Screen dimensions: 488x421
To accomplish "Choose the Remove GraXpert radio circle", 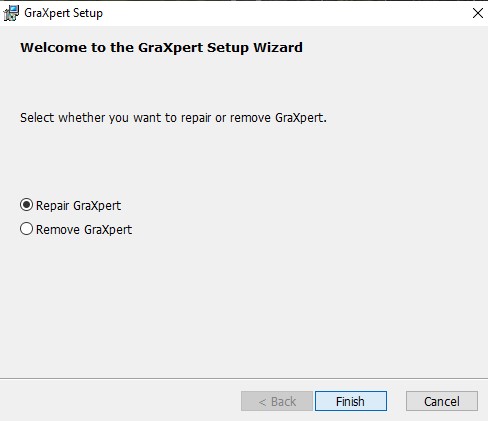I will (26, 229).
